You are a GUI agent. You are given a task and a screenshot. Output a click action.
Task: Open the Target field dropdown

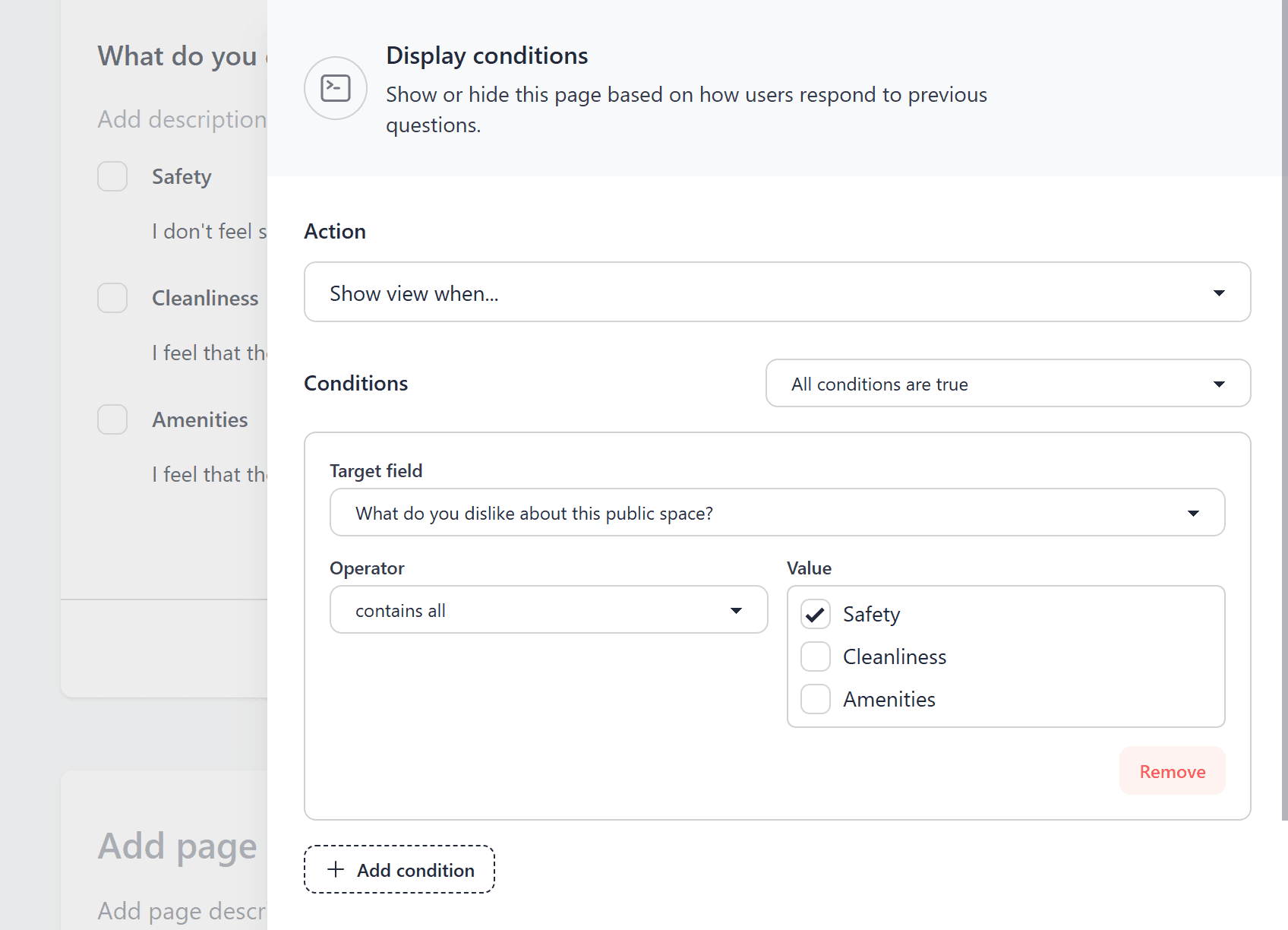click(777, 512)
